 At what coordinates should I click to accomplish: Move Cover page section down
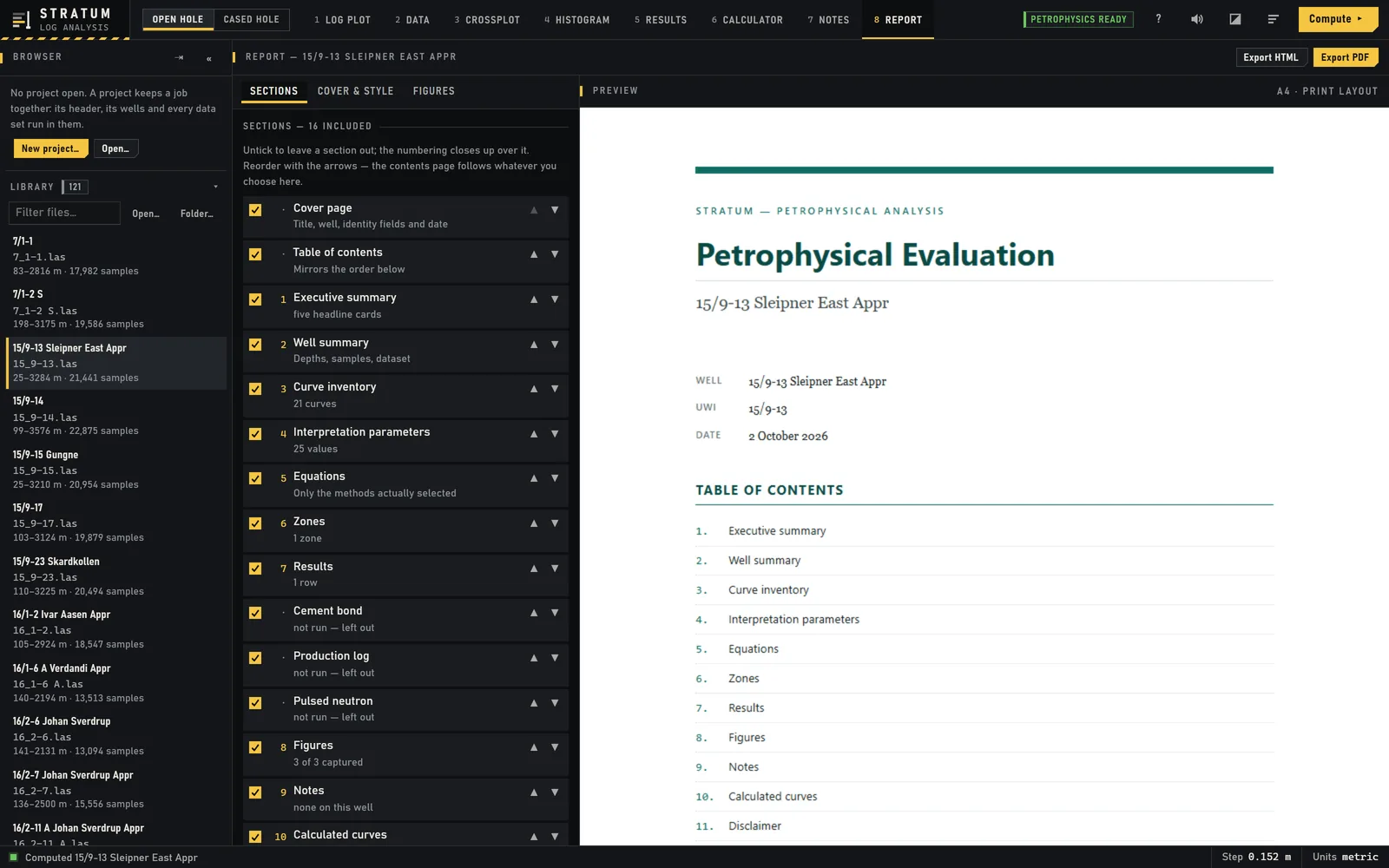pyautogui.click(x=555, y=210)
